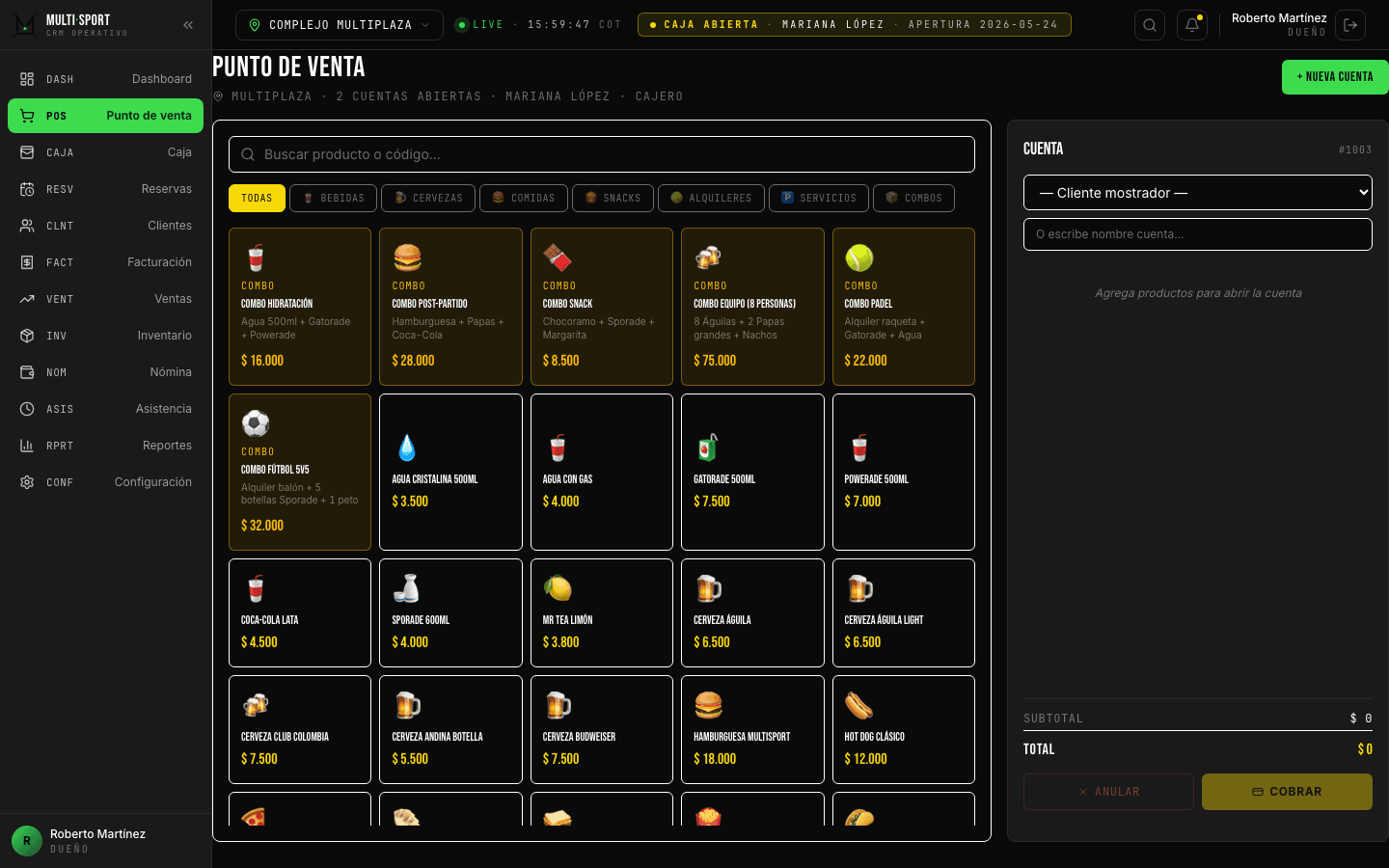
Task: Click the logout icon beside Roberto Martínez
Action: (1350, 25)
